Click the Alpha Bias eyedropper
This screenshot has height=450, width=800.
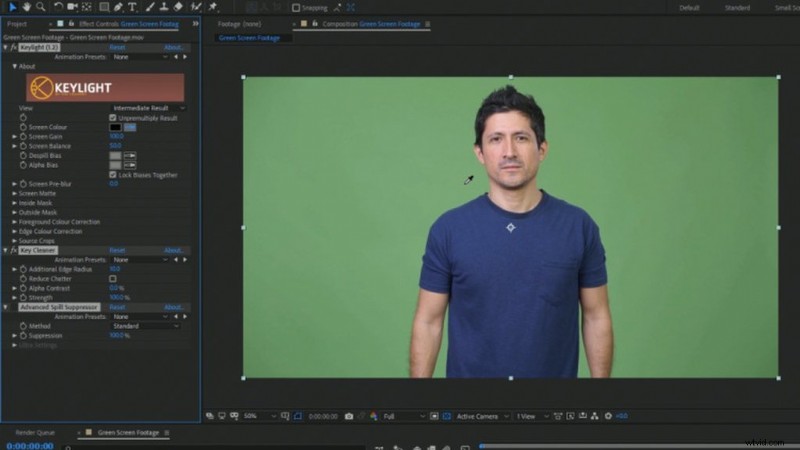click(x=130, y=165)
